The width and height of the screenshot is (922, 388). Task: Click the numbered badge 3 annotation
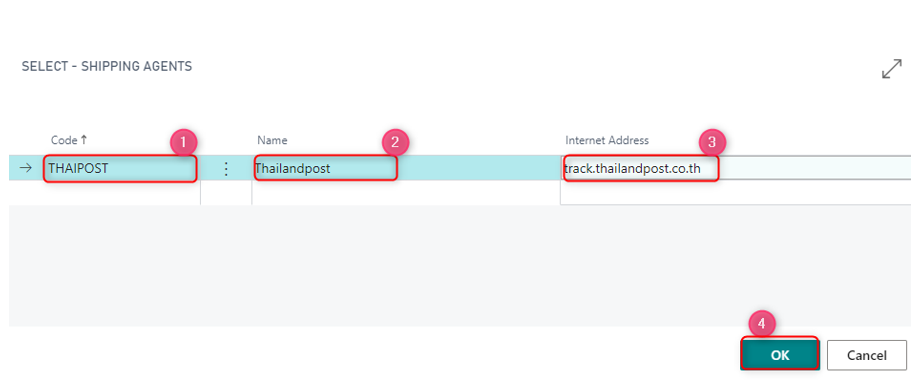pos(712,142)
